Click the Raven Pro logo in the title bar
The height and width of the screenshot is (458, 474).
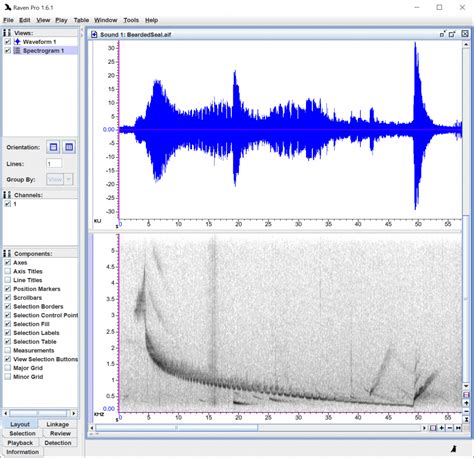pyautogui.click(x=8, y=7)
